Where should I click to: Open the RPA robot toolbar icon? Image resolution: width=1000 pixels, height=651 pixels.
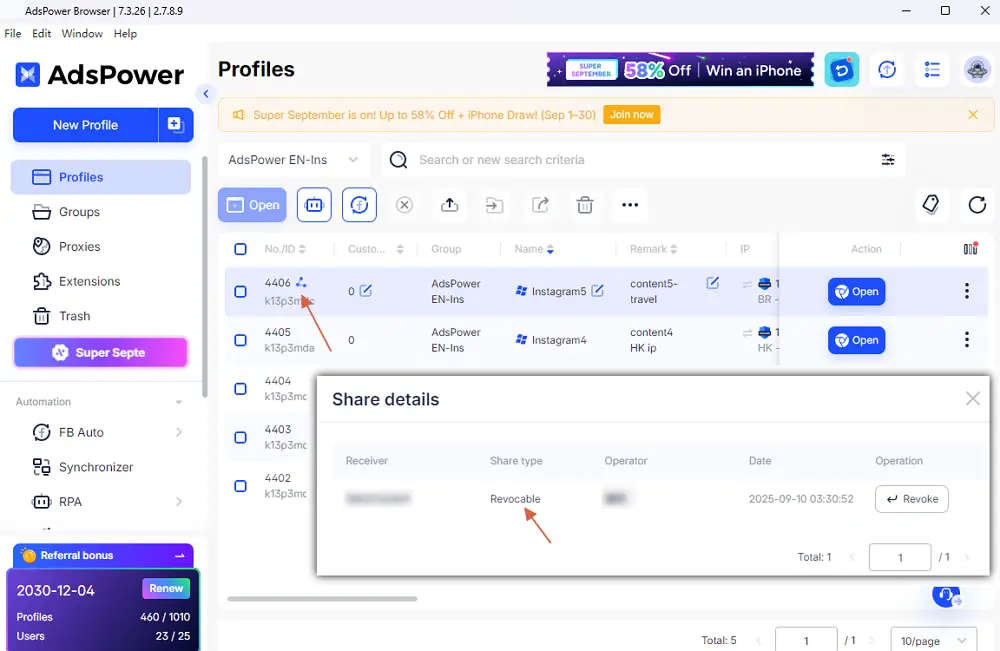[x=314, y=205]
